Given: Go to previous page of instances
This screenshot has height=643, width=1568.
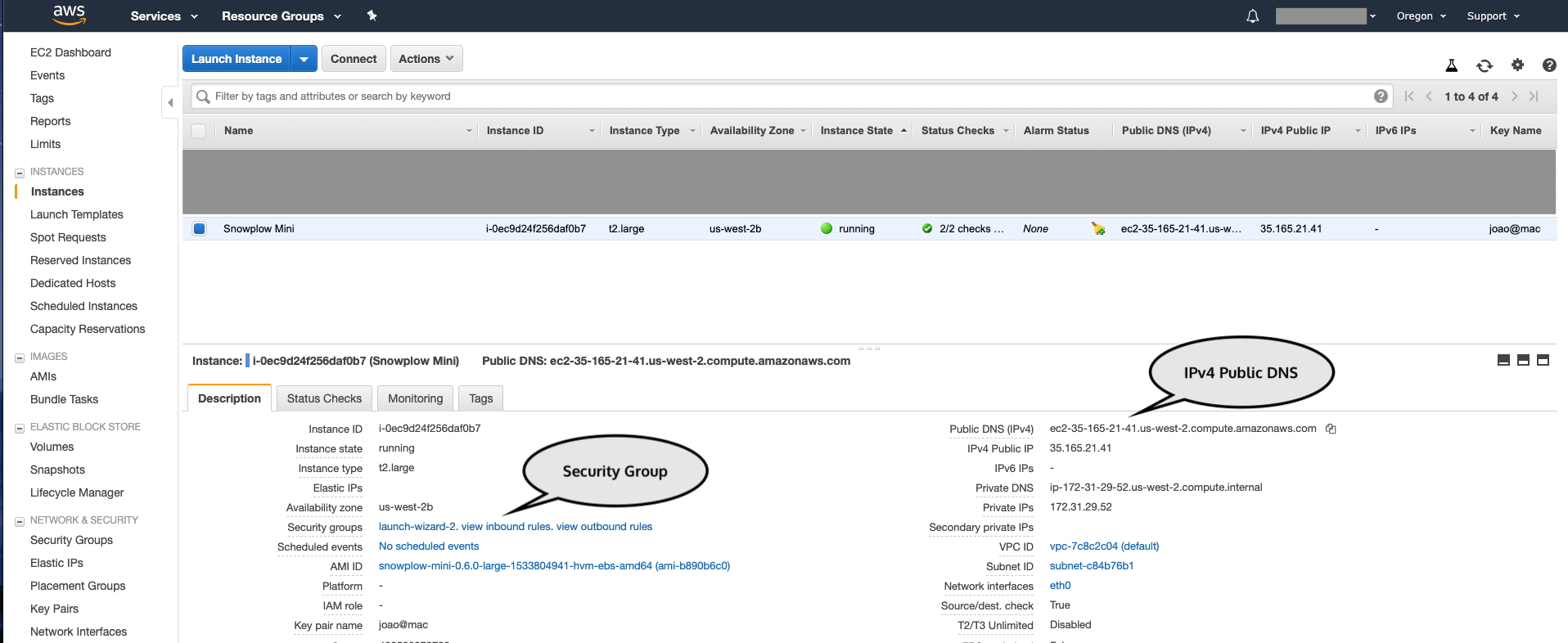Looking at the screenshot, I should (1429, 97).
